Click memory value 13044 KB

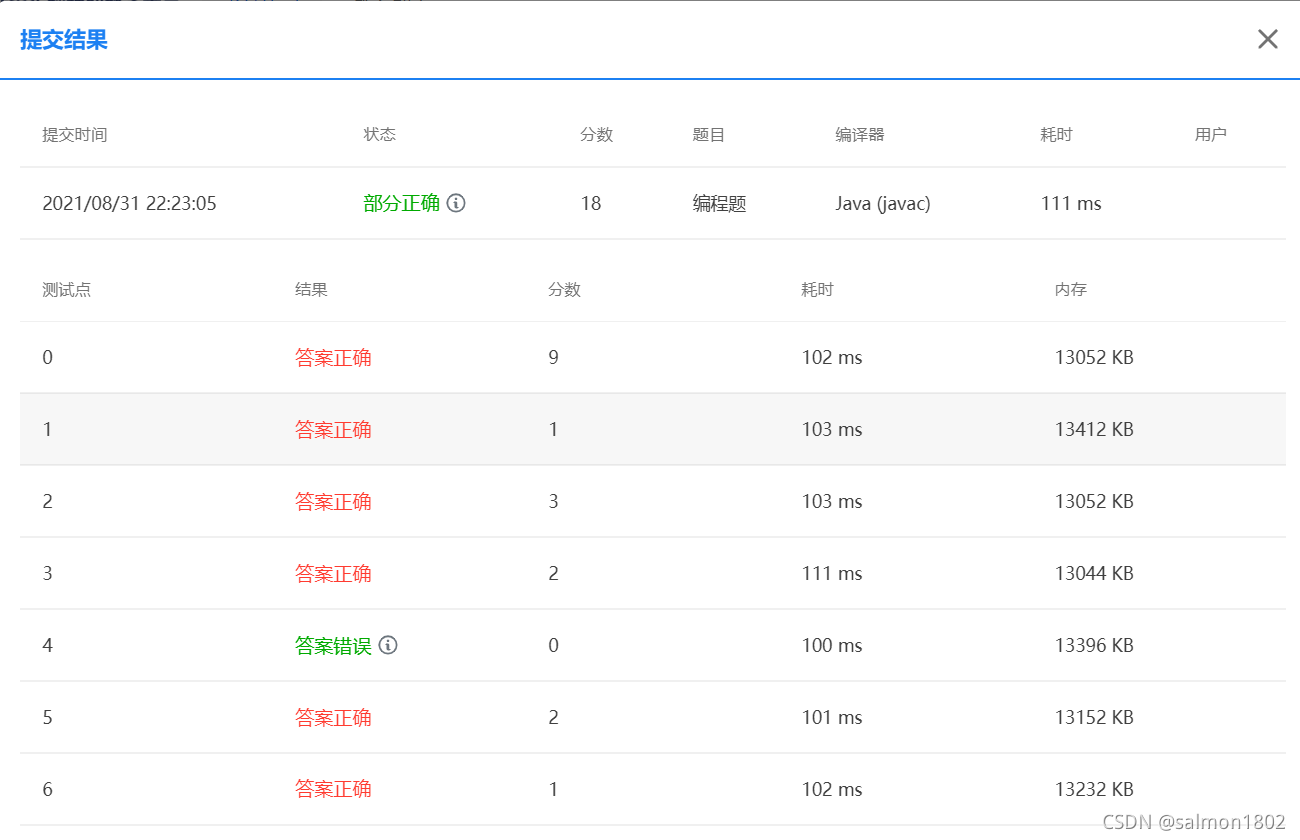click(x=1094, y=573)
